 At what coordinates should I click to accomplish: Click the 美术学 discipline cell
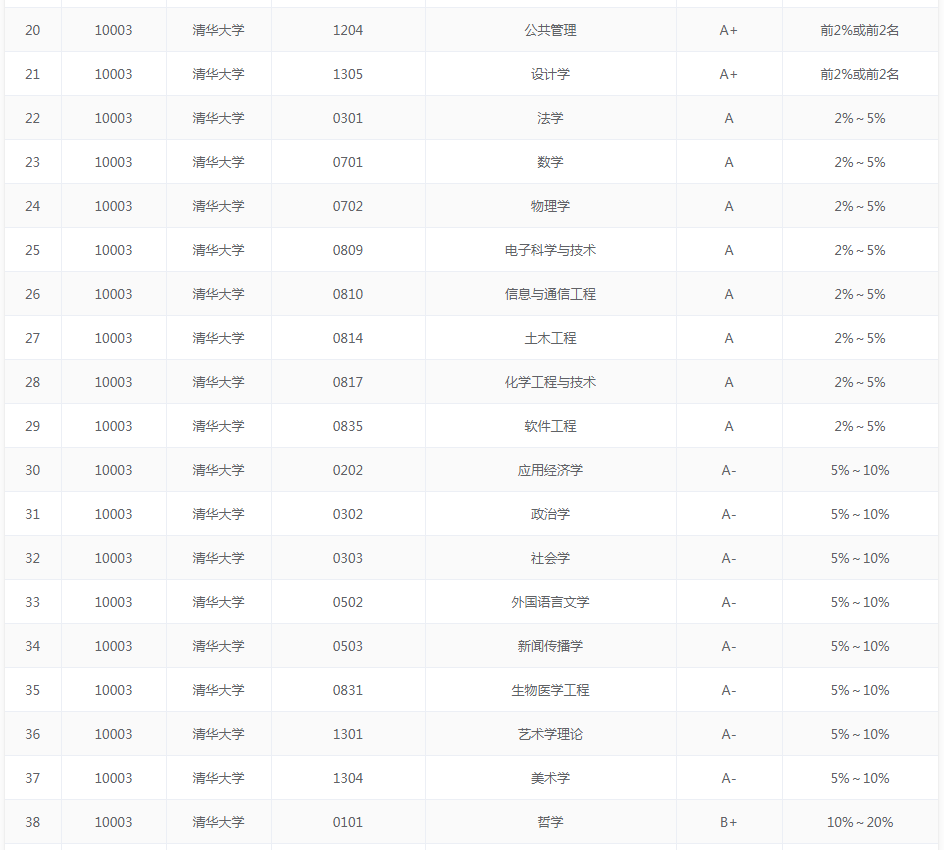click(550, 777)
